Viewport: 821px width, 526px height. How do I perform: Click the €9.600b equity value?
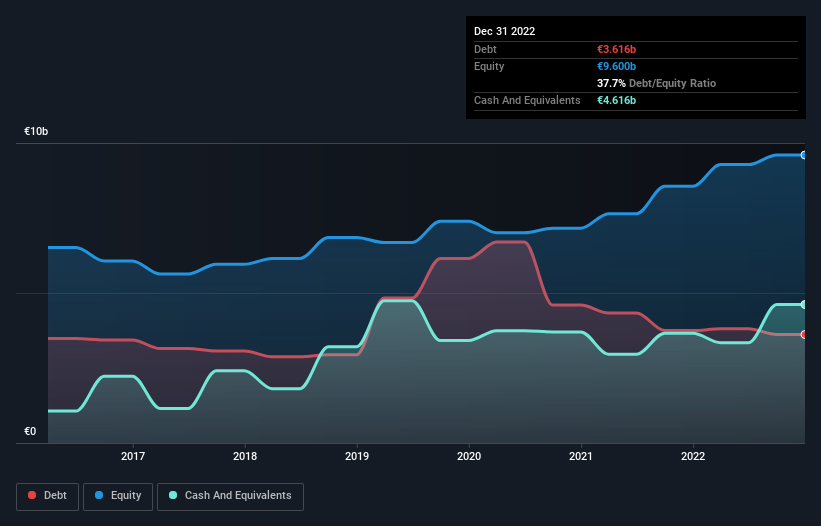[x=616, y=66]
